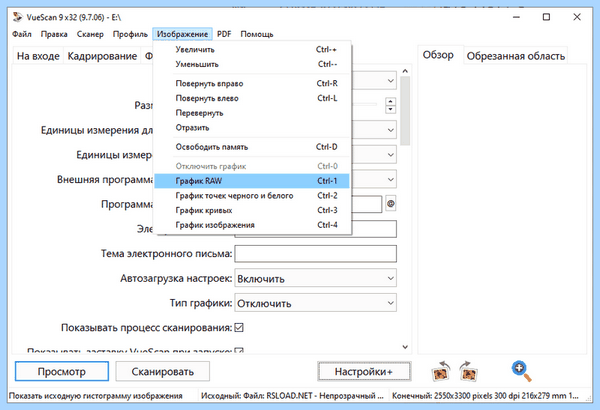Click the scrollbar down arrow

pos(405,347)
